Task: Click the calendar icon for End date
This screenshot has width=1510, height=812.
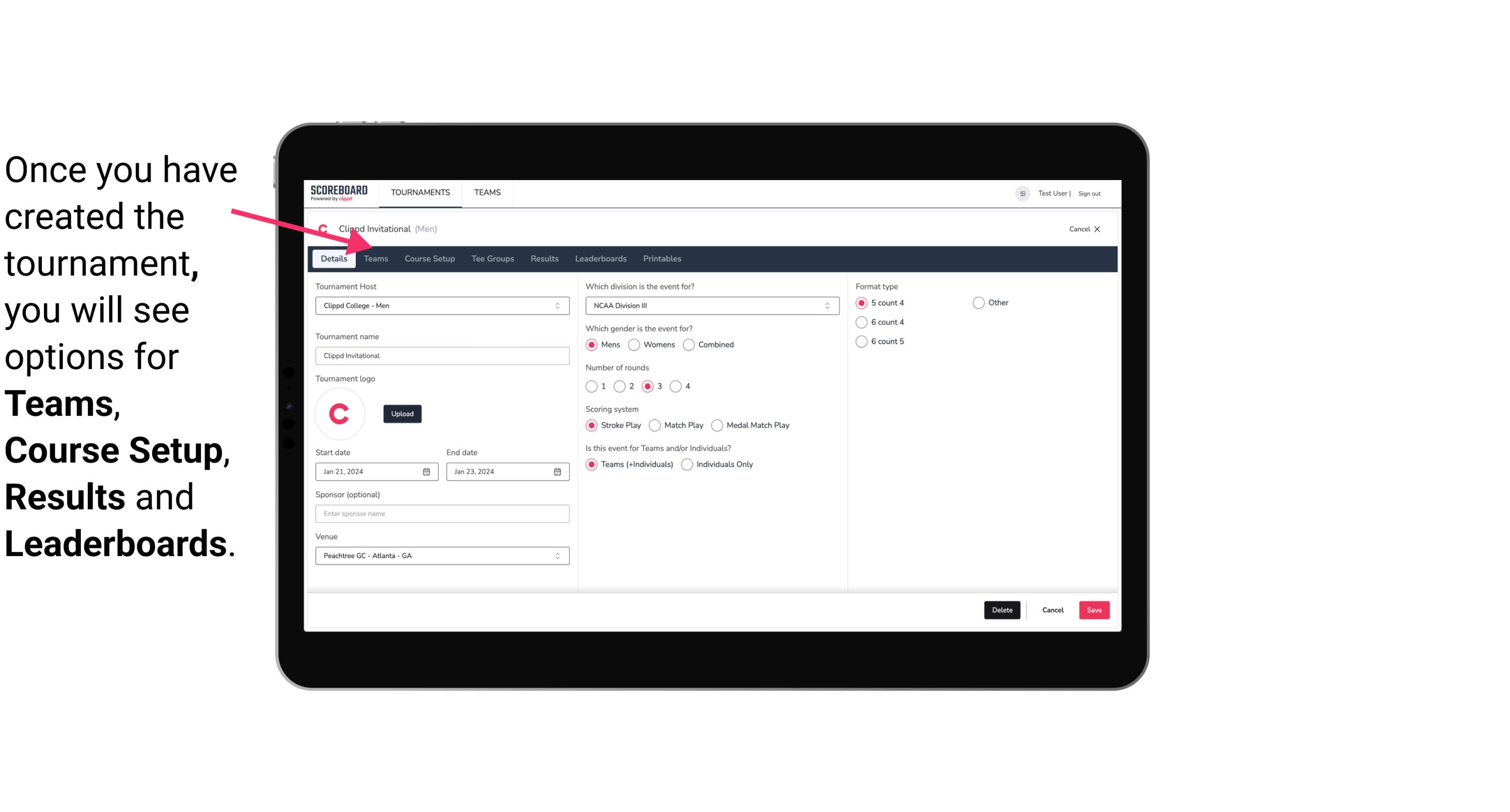Action: tap(558, 471)
